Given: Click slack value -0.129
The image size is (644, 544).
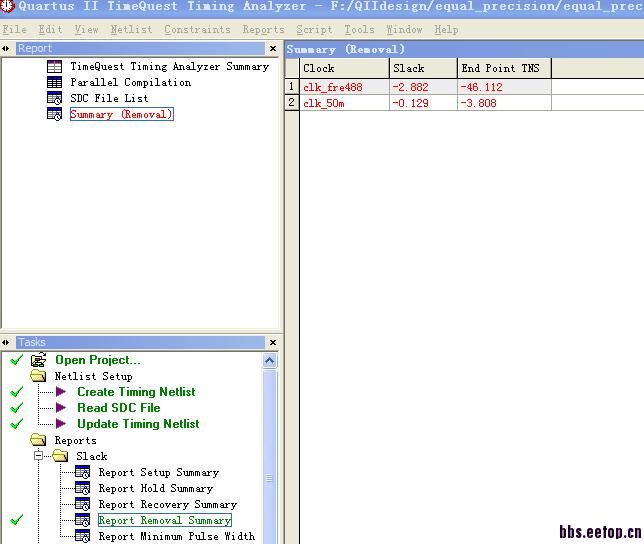Looking at the screenshot, I should coord(423,103).
